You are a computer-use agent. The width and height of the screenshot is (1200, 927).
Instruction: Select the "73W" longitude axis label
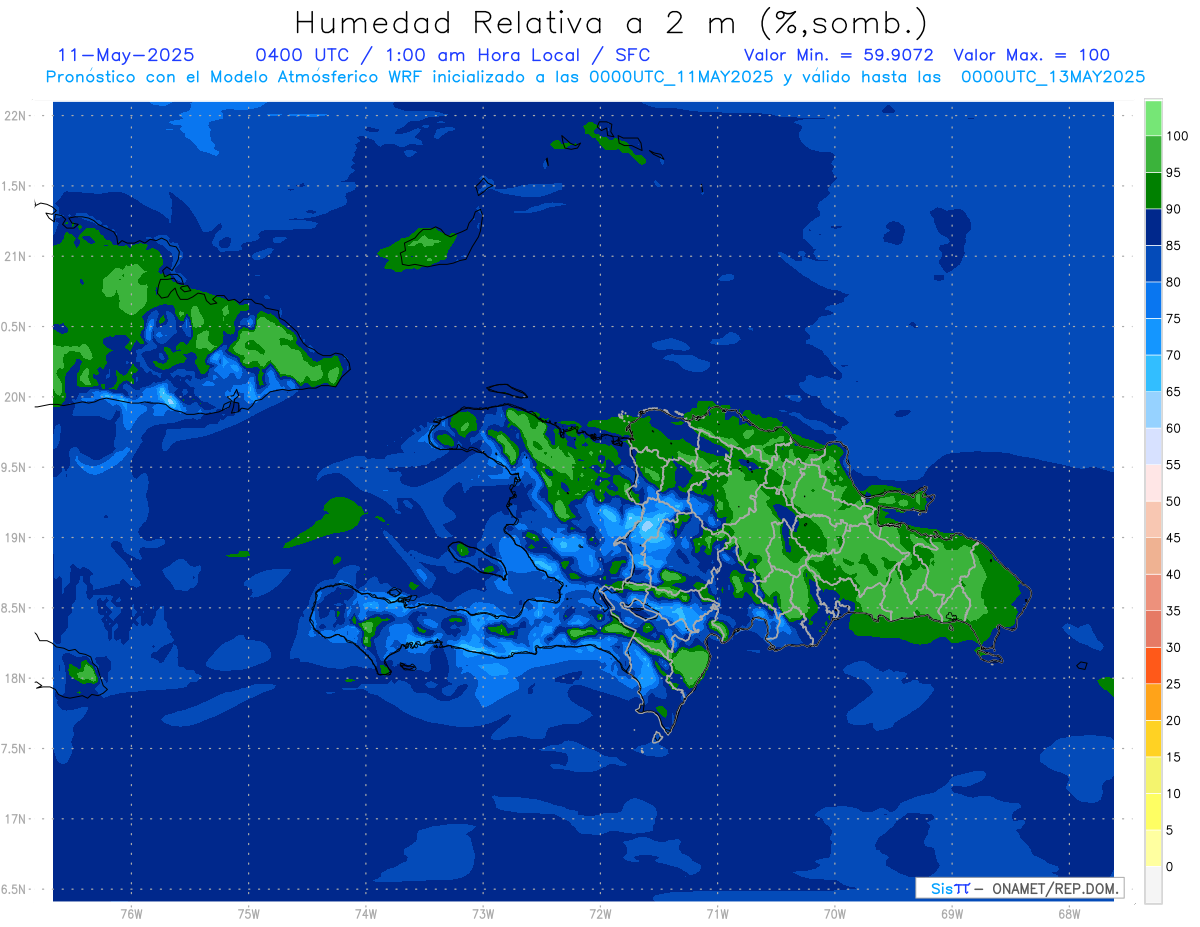[x=483, y=914]
